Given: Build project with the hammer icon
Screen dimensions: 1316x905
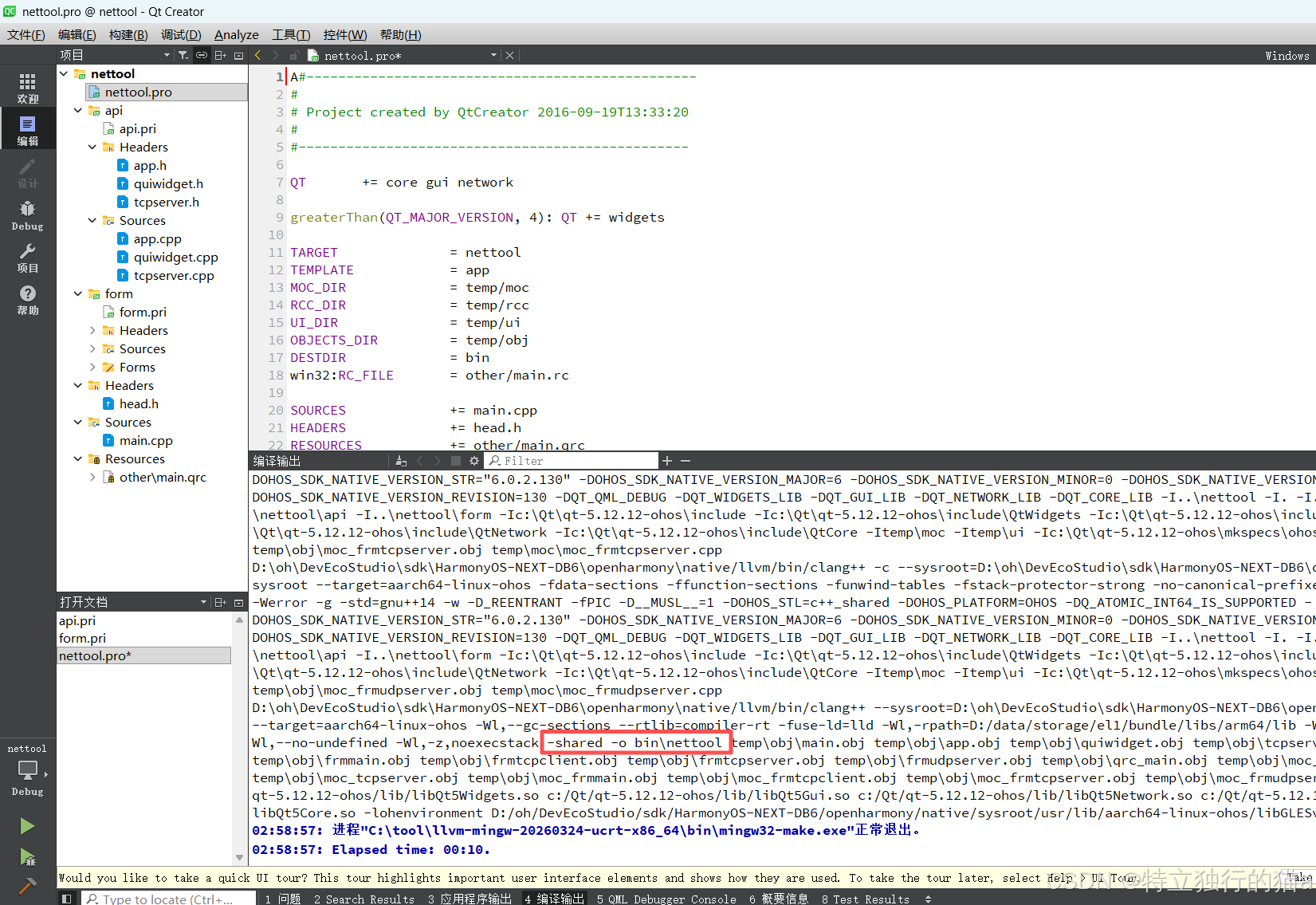Looking at the screenshot, I should pyautogui.click(x=27, y=886).
